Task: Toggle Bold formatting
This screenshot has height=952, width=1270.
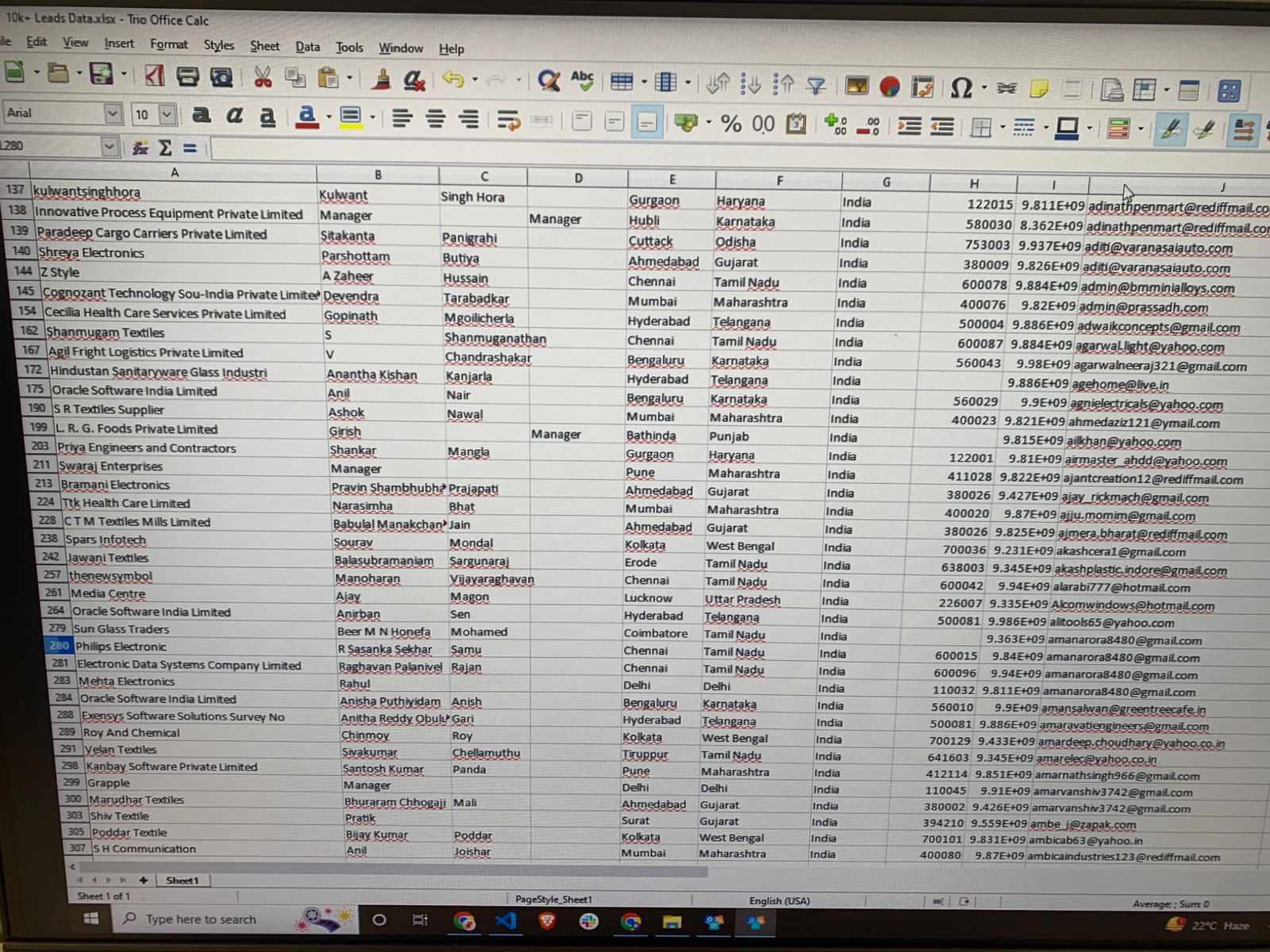Action: point(201,116)
